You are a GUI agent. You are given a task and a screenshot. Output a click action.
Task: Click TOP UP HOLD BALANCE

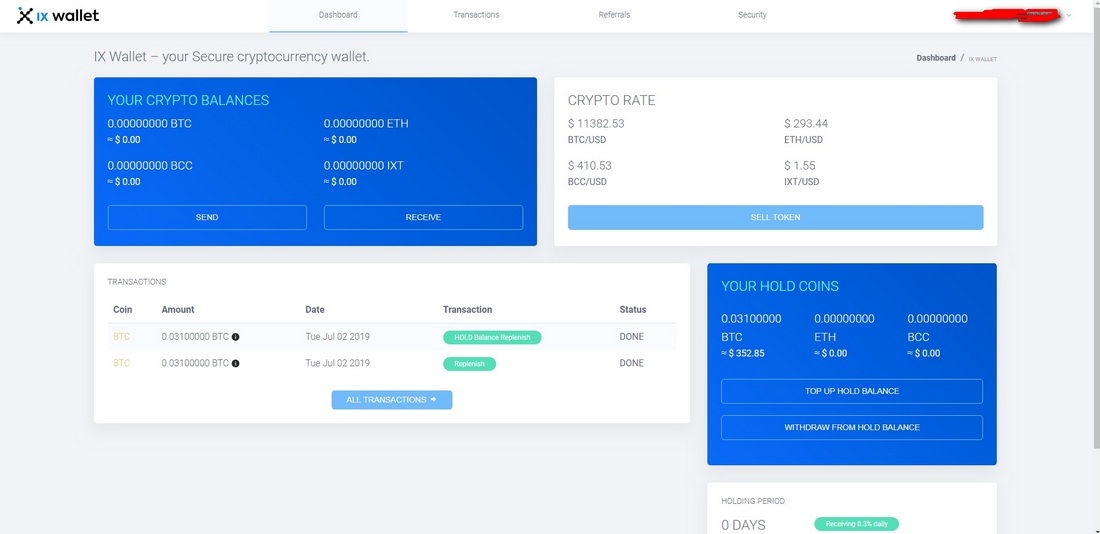(x=852, y=391)
